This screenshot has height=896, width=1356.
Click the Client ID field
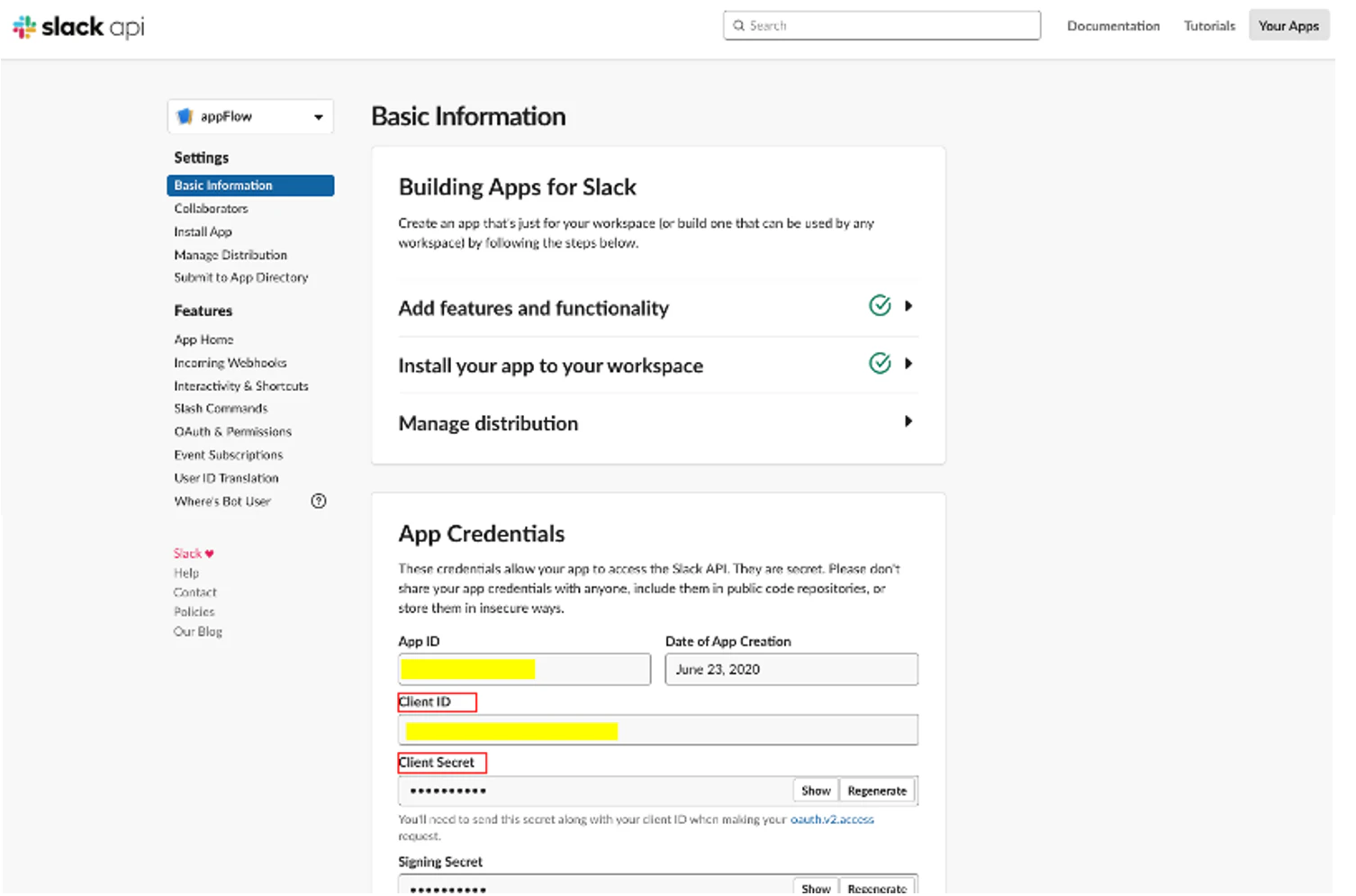pos(658,730)
